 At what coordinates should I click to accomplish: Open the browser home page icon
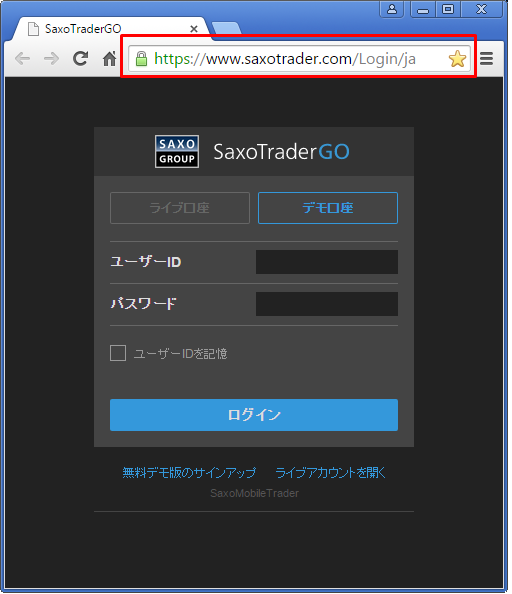(109, 59)
